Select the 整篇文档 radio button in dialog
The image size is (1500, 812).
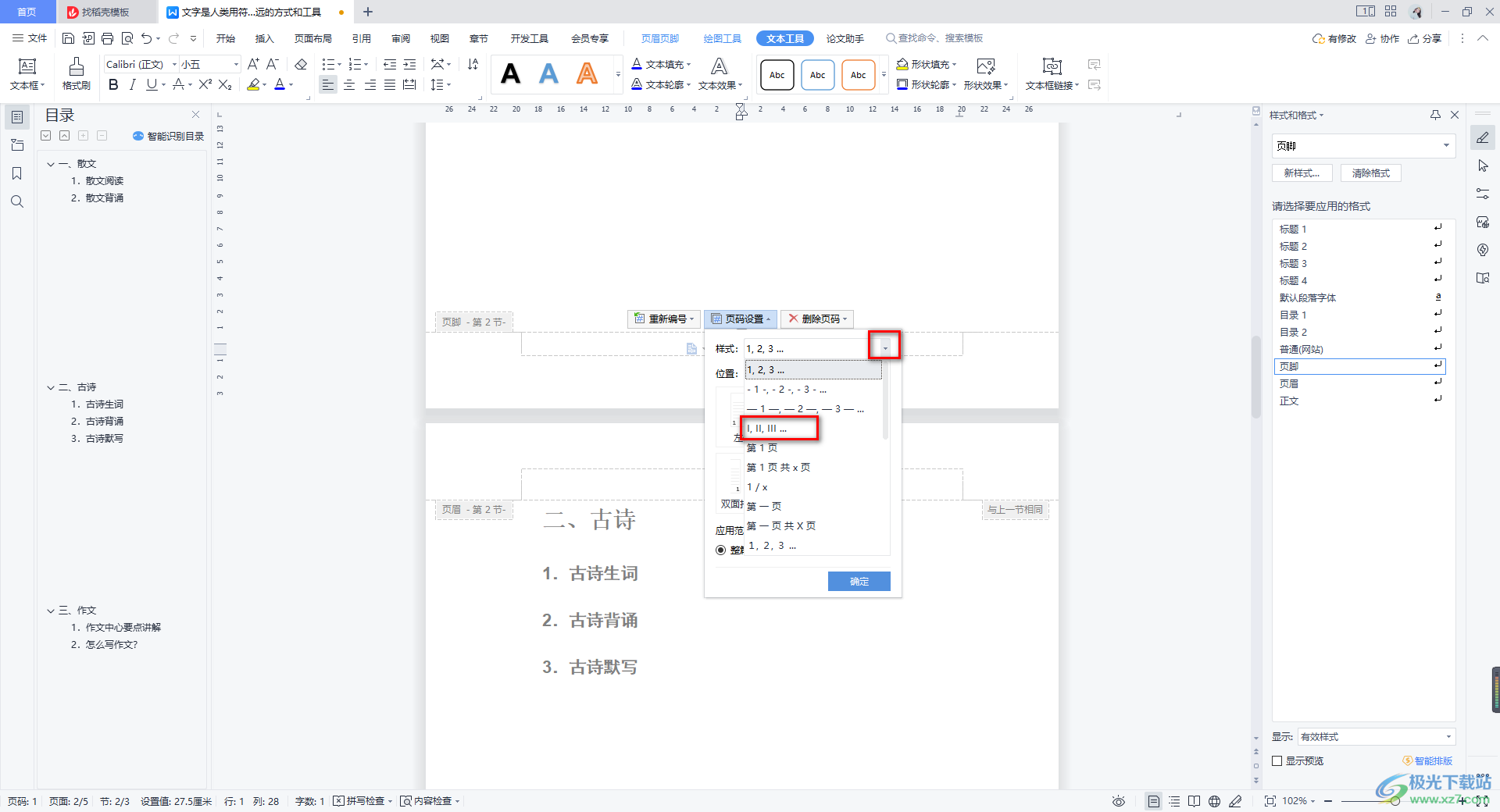(720, 550)
